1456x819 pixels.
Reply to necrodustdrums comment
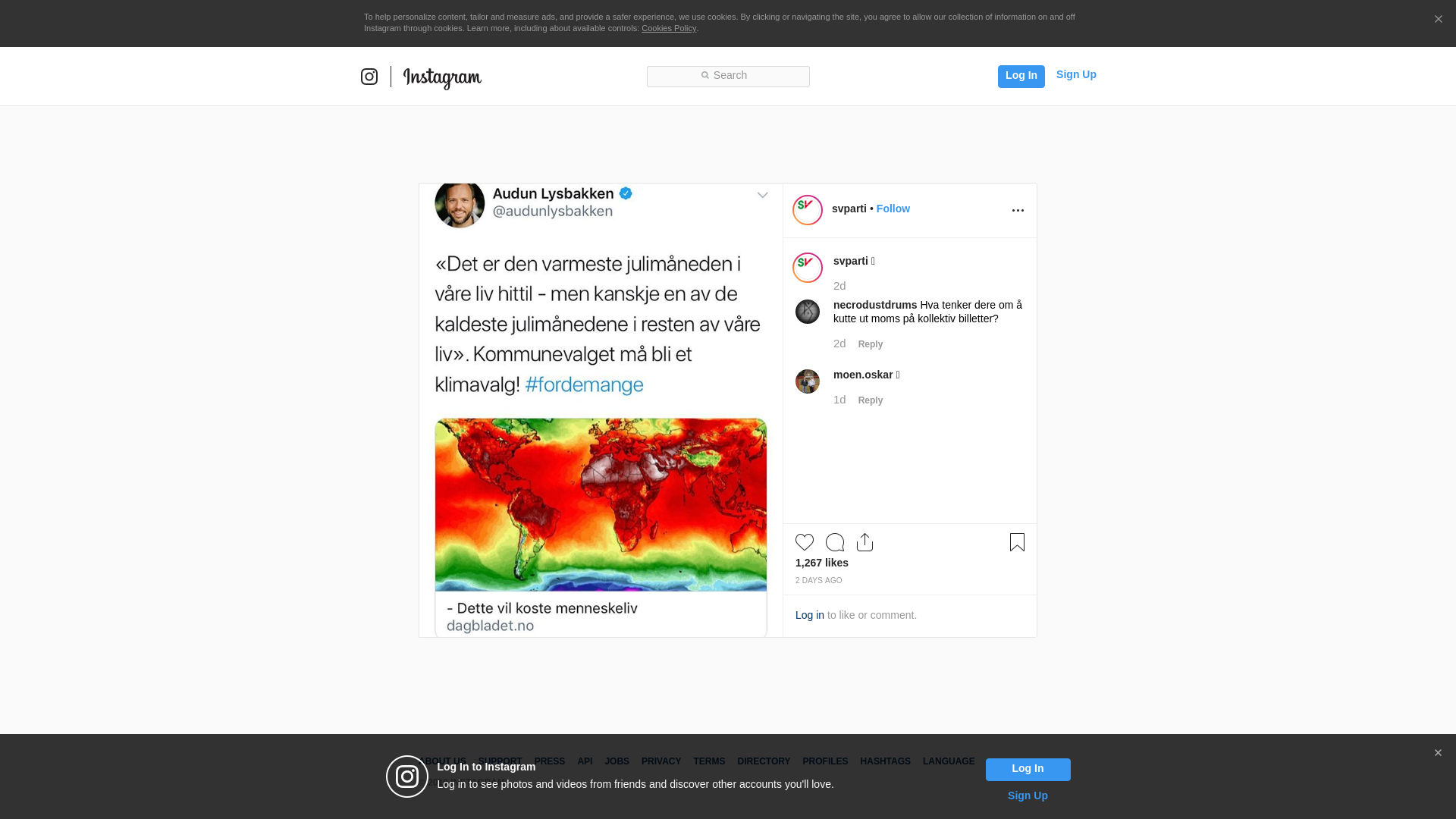(871, 344)
